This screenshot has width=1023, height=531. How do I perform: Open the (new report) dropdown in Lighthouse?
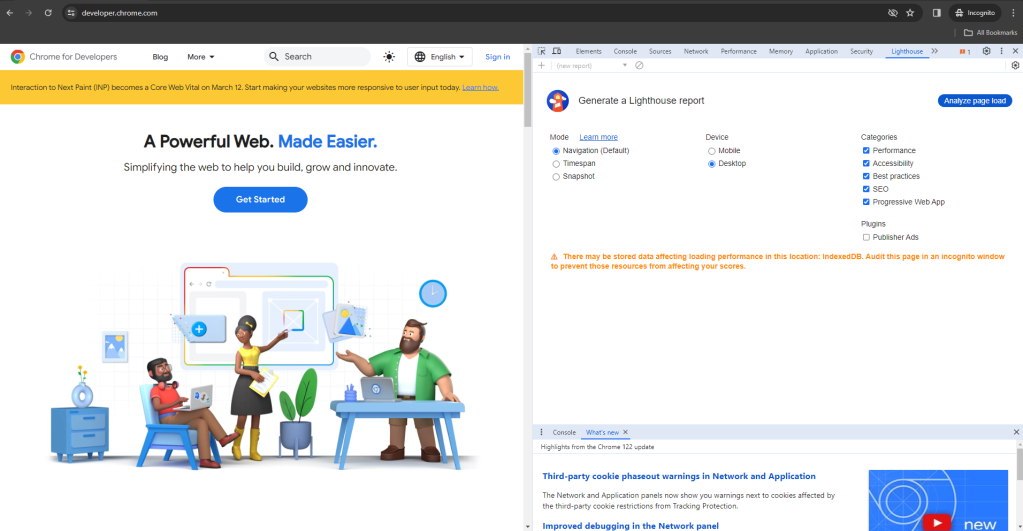tap(590, 65)
